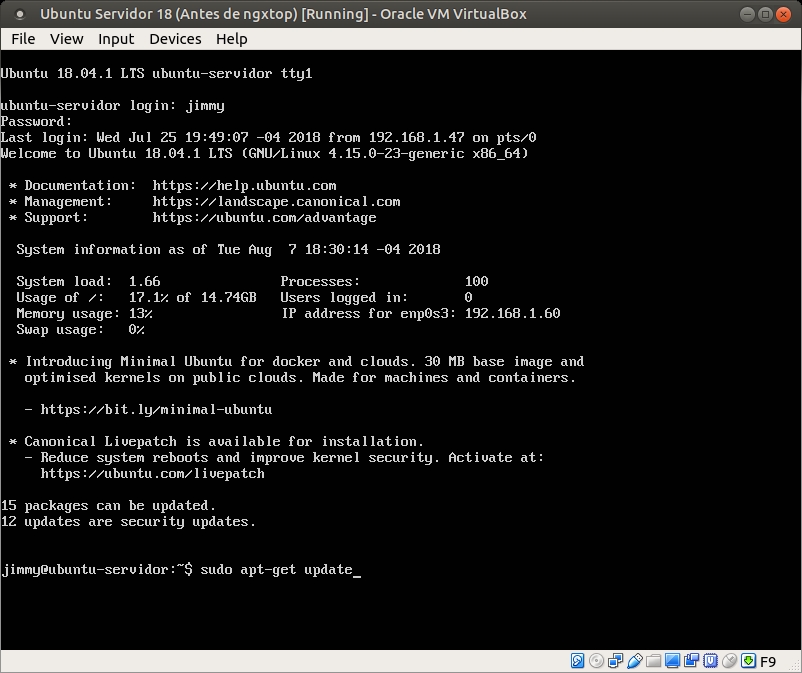Click the USB devices icon

(x=634, y=661)
